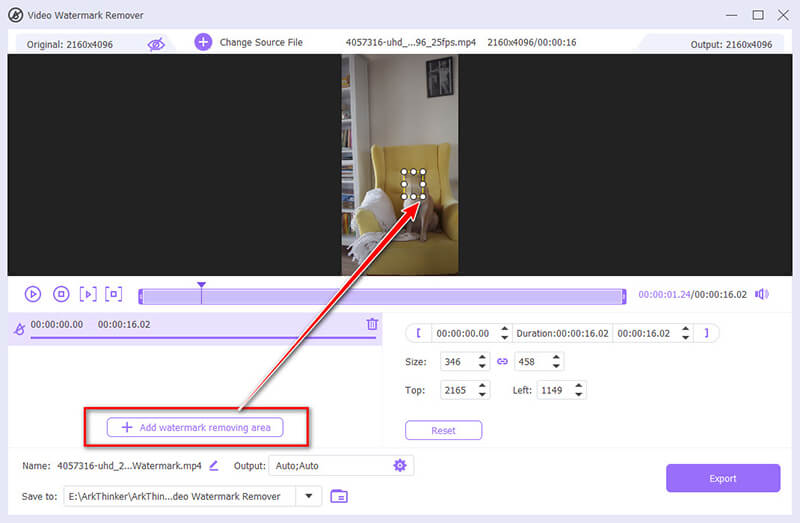
Task: Click the timeline playhead marker
Action: 202,285
